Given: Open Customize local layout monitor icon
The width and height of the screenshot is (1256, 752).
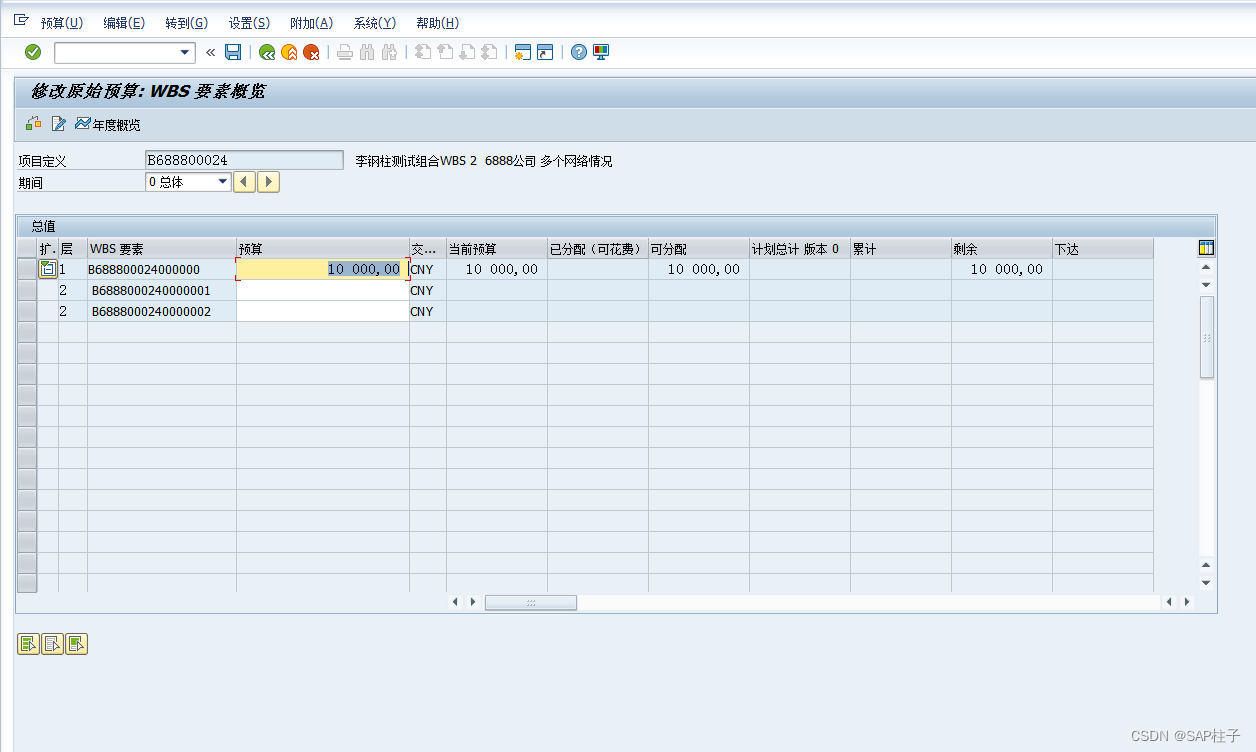Looking at the screenshot, I should [601, 52].
